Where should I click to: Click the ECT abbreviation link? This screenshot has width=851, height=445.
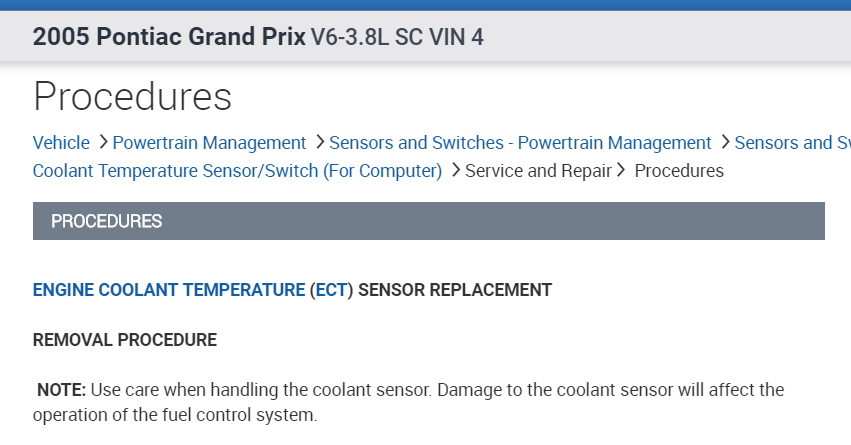click(331, 290)
